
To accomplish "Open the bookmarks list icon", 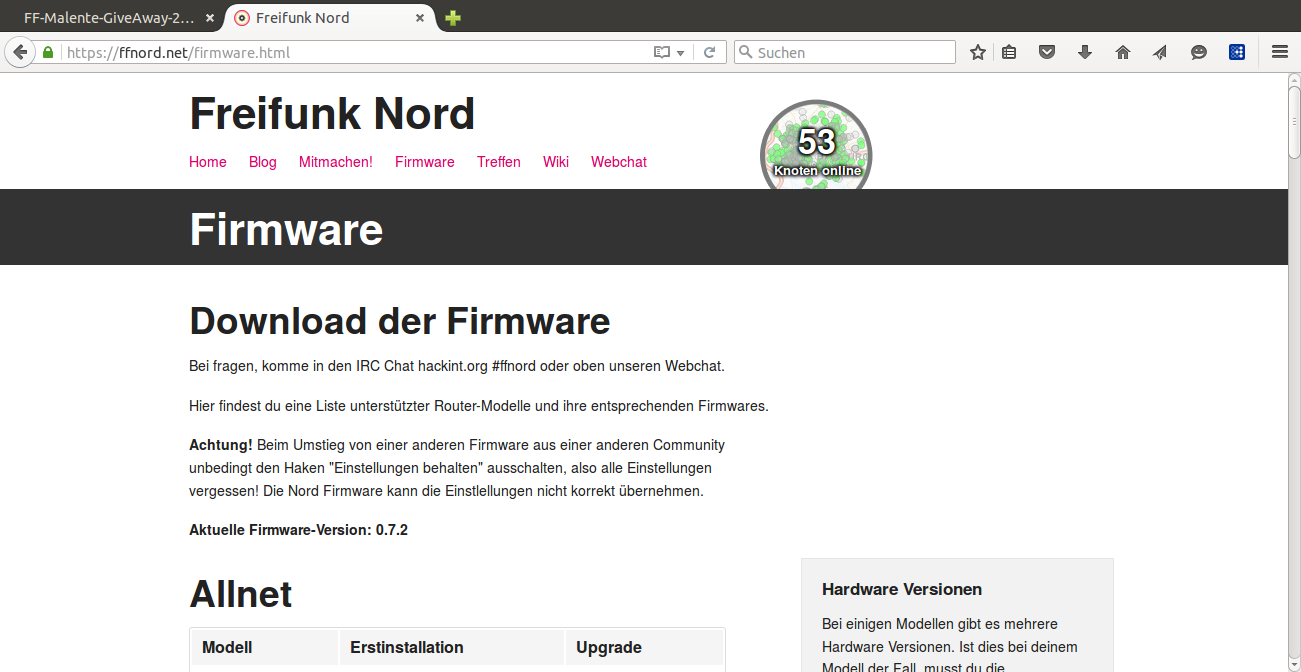I will (1009, 52).
